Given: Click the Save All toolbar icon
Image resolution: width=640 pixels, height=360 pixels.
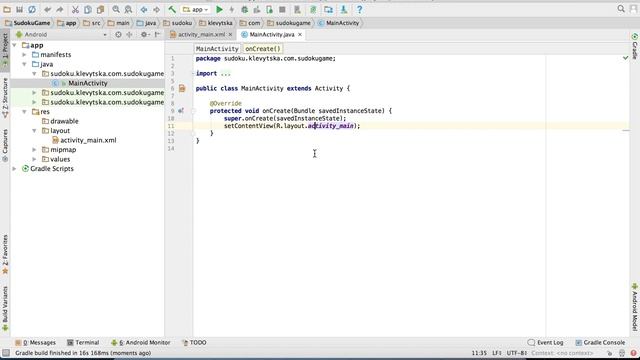Looking at the screenshot, I should 19,9.
